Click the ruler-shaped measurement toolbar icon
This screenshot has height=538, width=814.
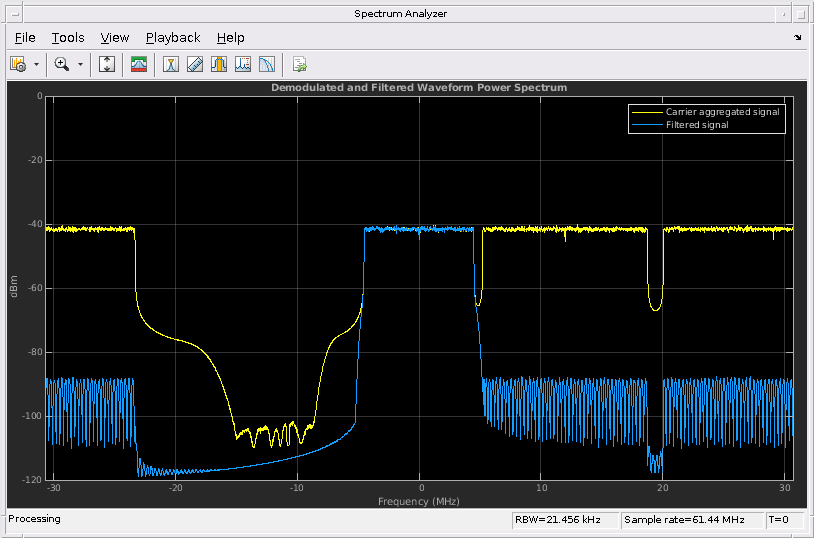tap(195, 64)
